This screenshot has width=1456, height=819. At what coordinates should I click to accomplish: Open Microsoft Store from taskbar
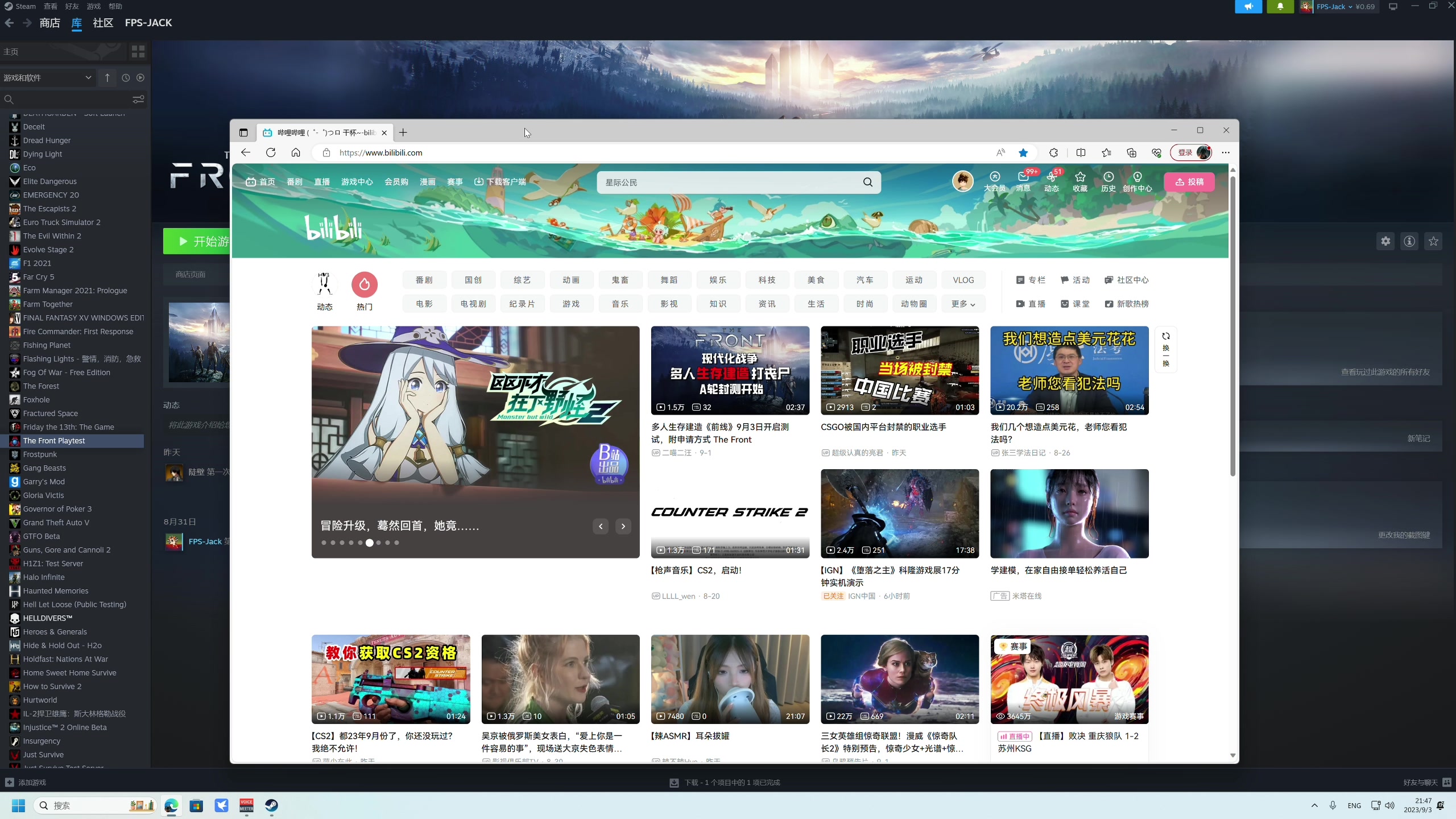click(196, 805)
